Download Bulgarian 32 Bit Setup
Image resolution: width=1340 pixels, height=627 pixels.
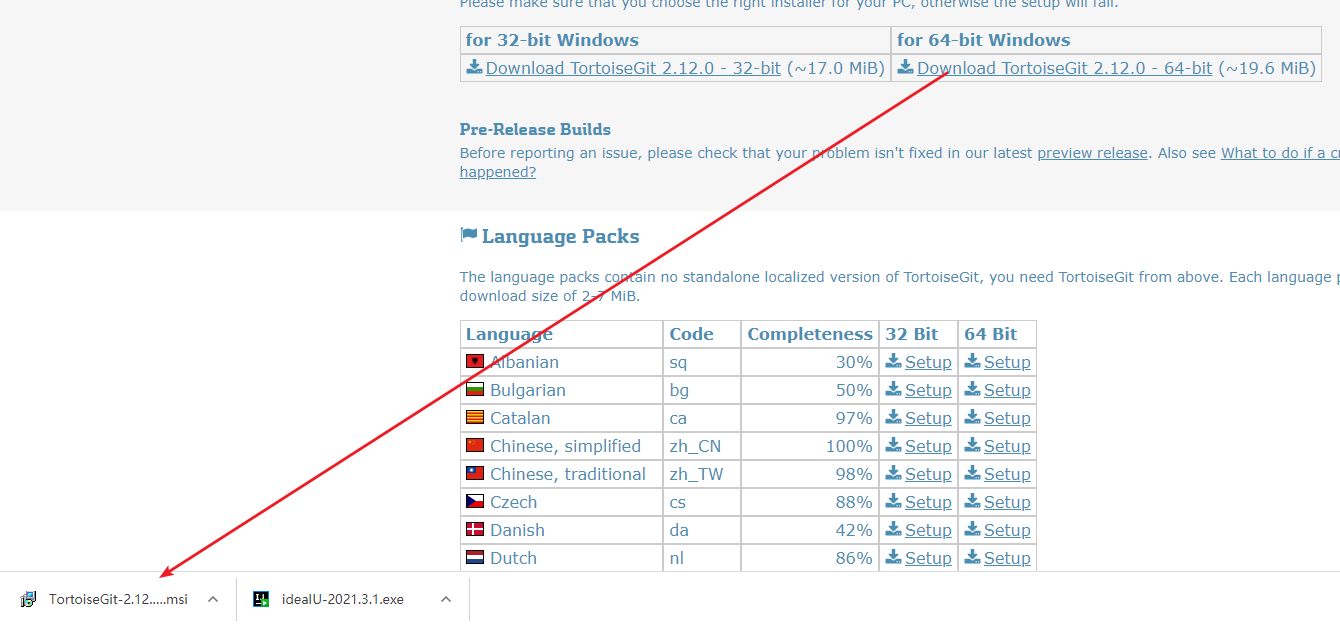928,390
